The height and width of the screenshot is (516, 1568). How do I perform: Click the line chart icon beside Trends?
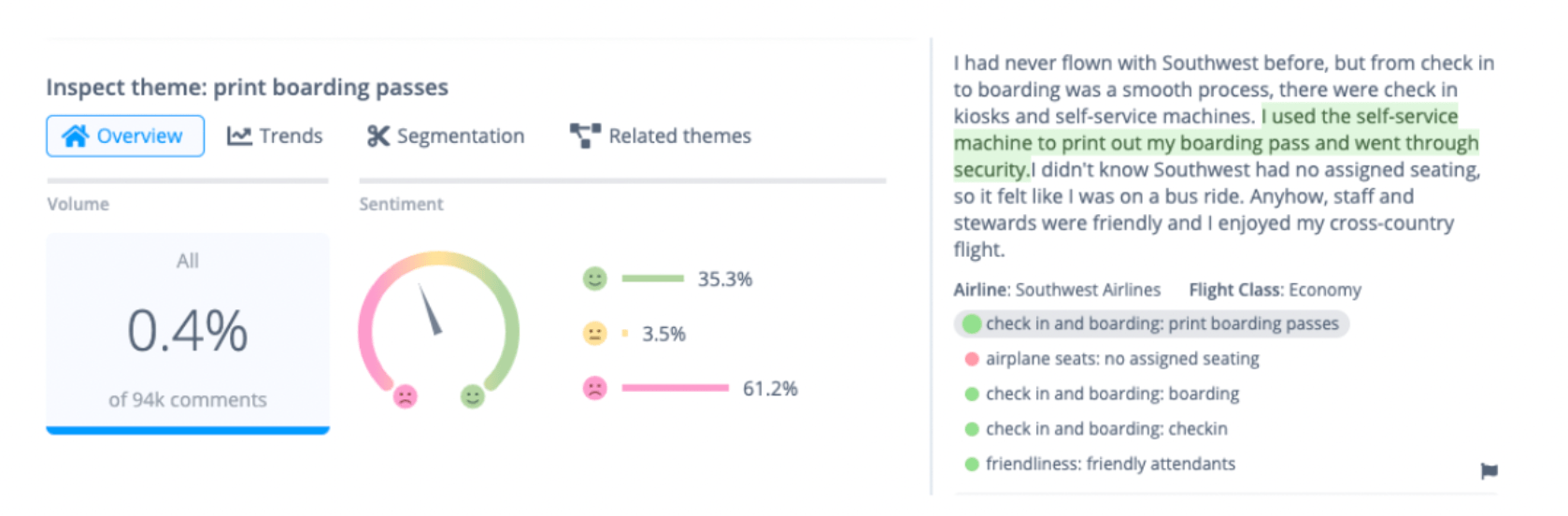tap(239, 136)
